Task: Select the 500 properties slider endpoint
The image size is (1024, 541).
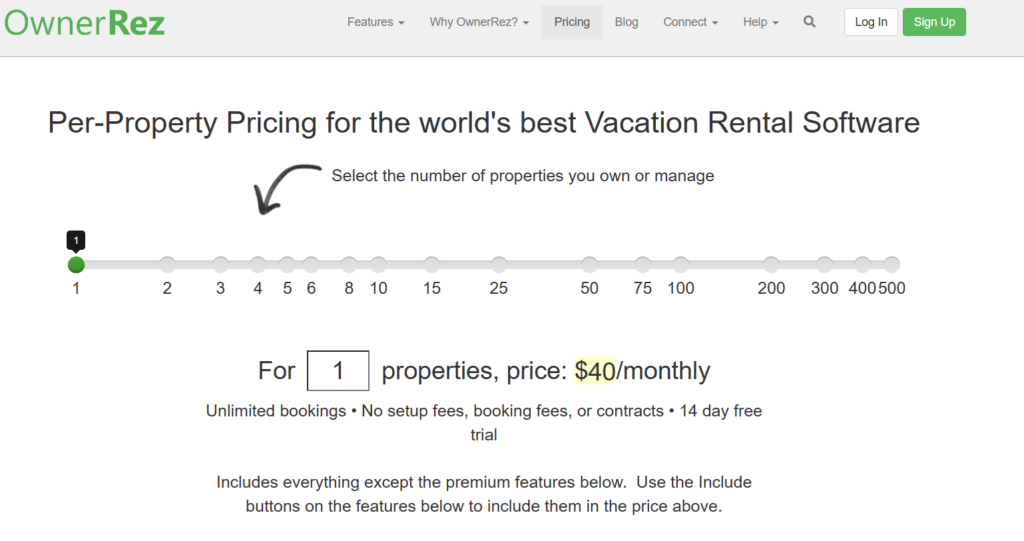Action: point(891,265)
